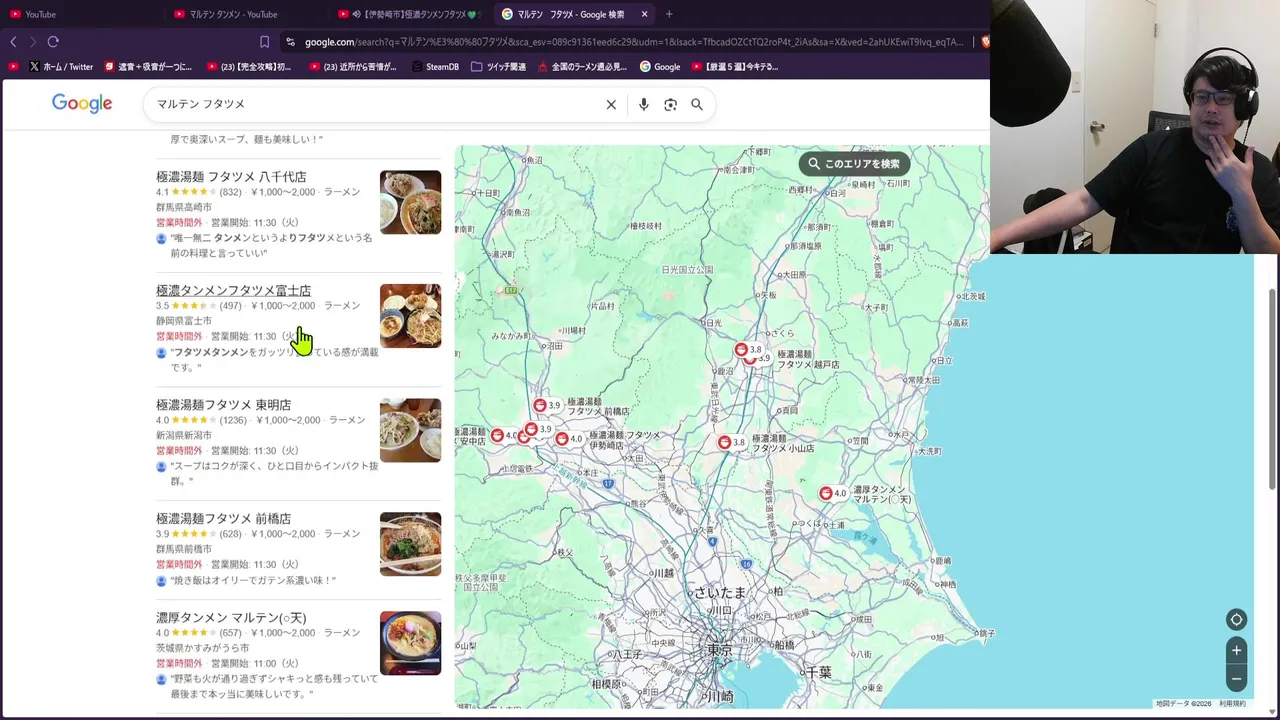This screenshot has height=720, width=1280.
Task: Zoom out on the map
Action: 1236,678
